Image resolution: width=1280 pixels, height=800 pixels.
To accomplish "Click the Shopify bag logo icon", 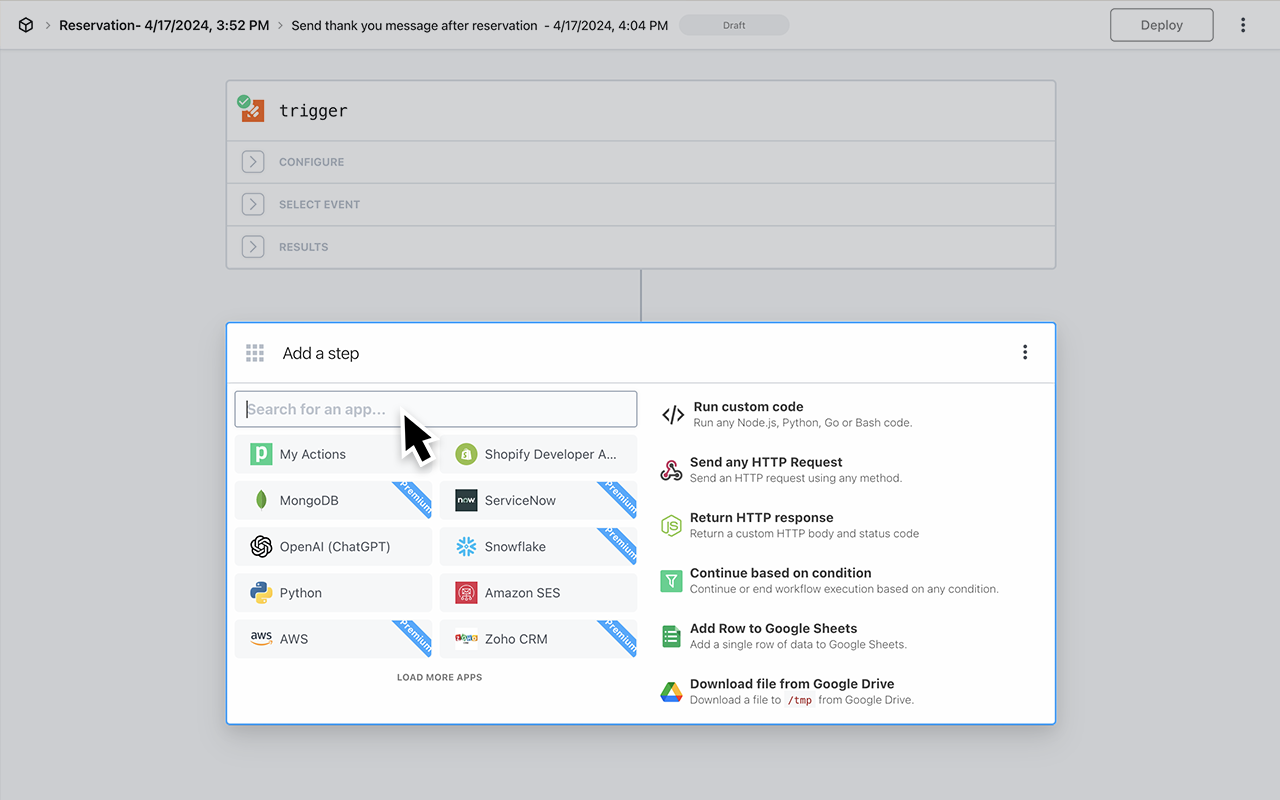I will pyautogui.click(x=466, y=454).
